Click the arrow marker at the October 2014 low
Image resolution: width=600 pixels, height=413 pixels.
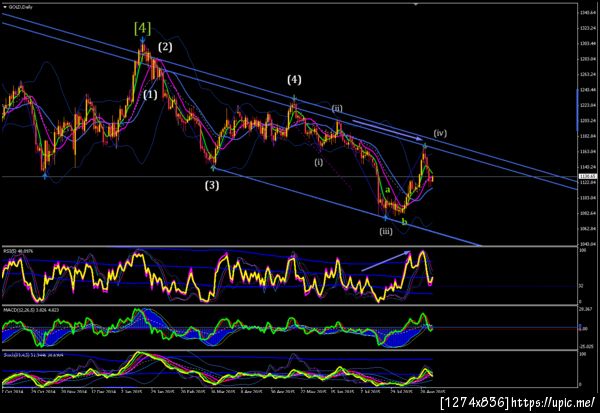(45, 176)
